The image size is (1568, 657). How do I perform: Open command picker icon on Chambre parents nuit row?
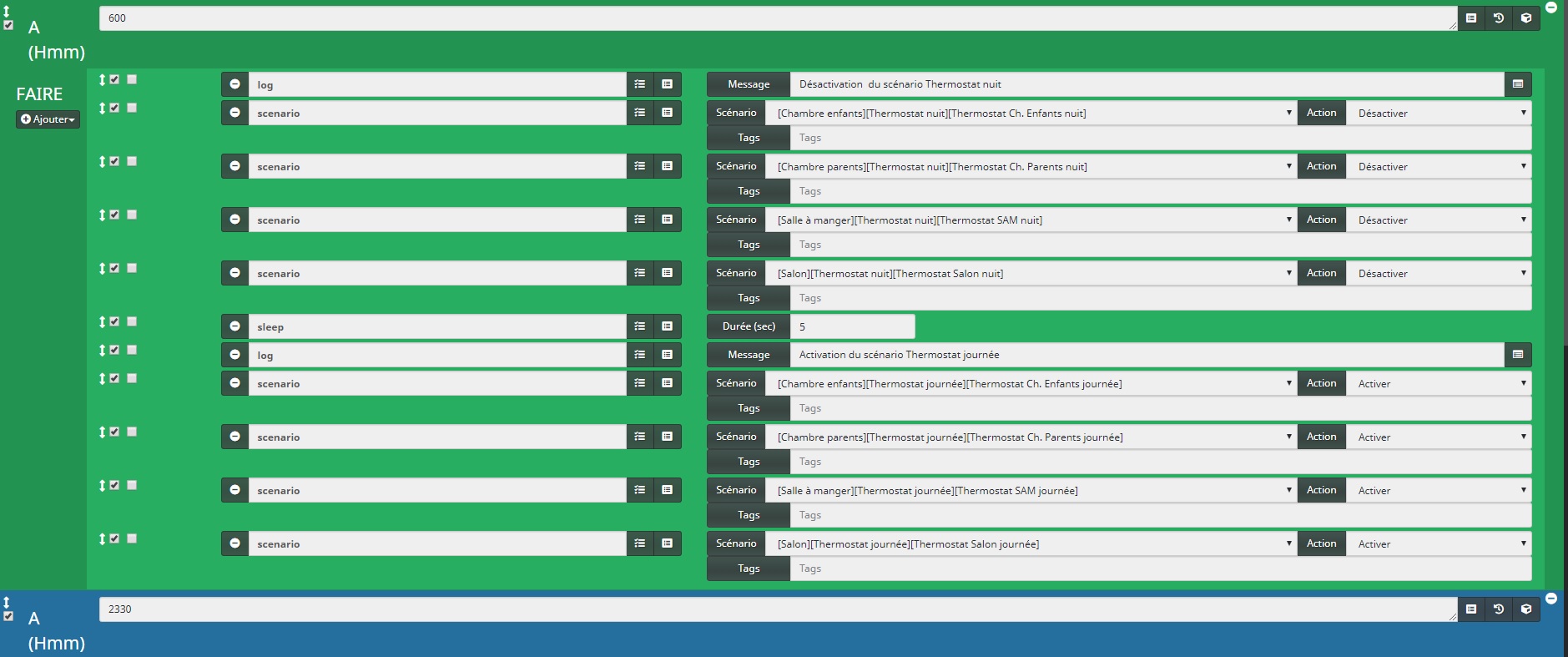668,166
